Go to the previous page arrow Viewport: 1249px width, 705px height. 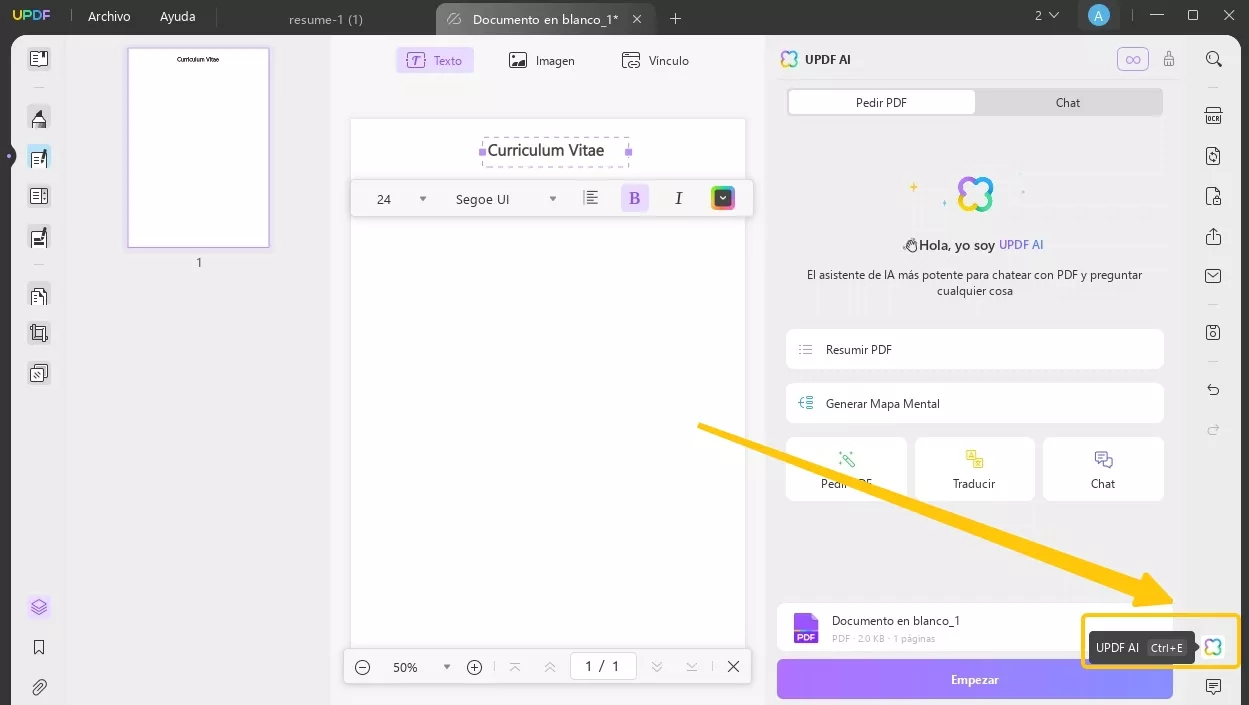point(549,667)
